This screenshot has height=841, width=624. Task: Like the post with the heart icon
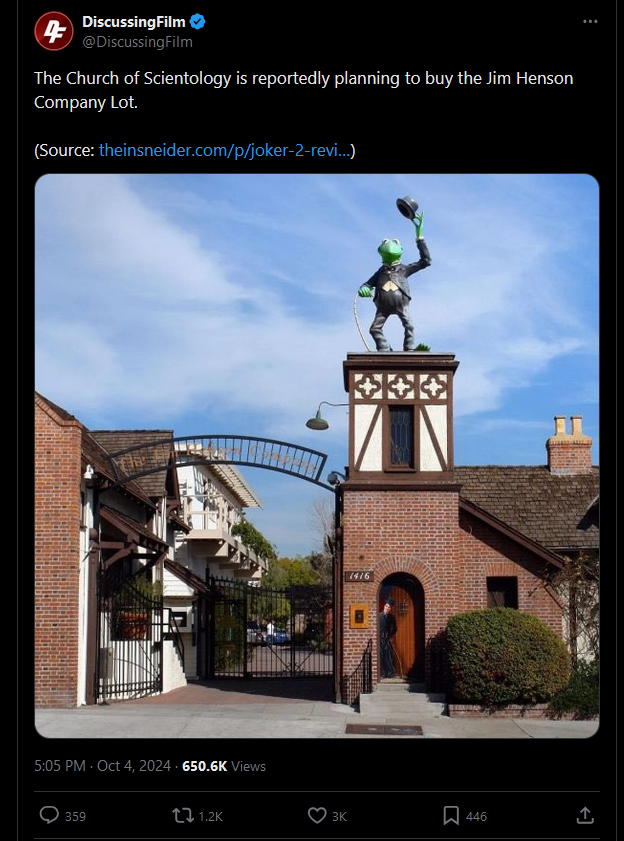(x=317, y=815)
